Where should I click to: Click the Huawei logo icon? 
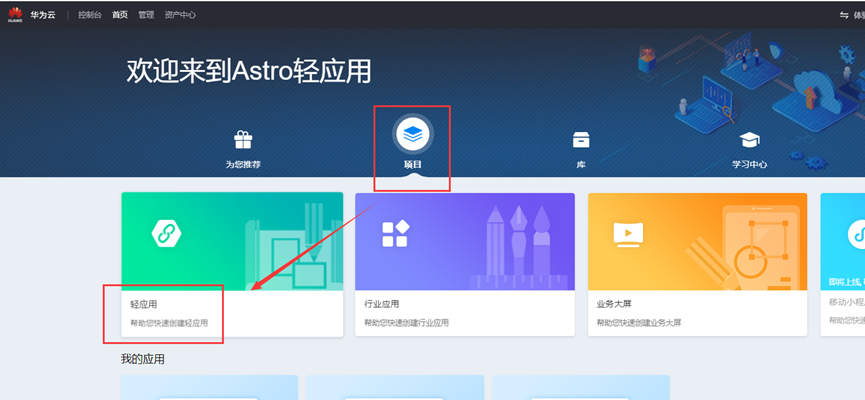(15, 14)
